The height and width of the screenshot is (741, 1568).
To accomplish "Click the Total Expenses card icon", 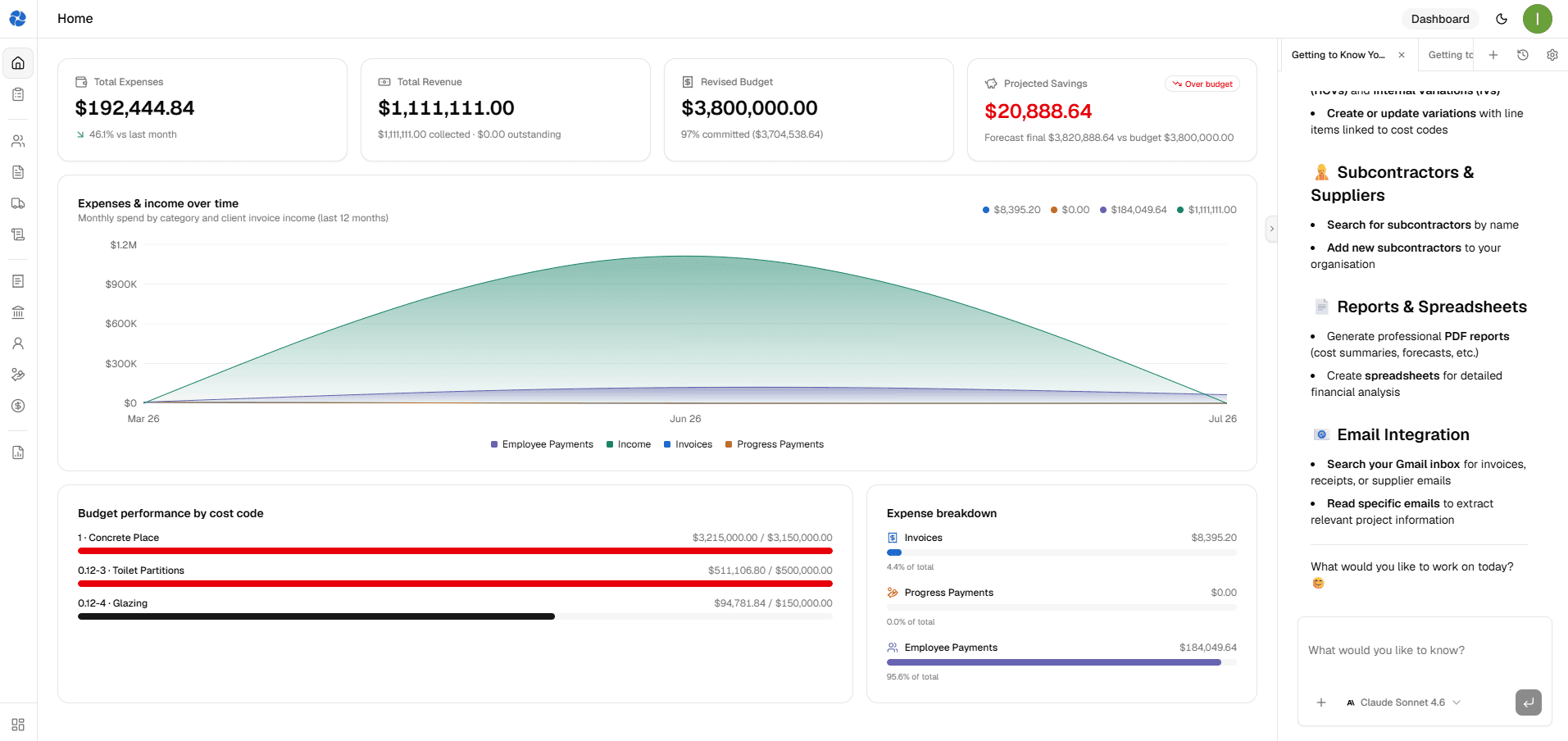I will point(81,82).
